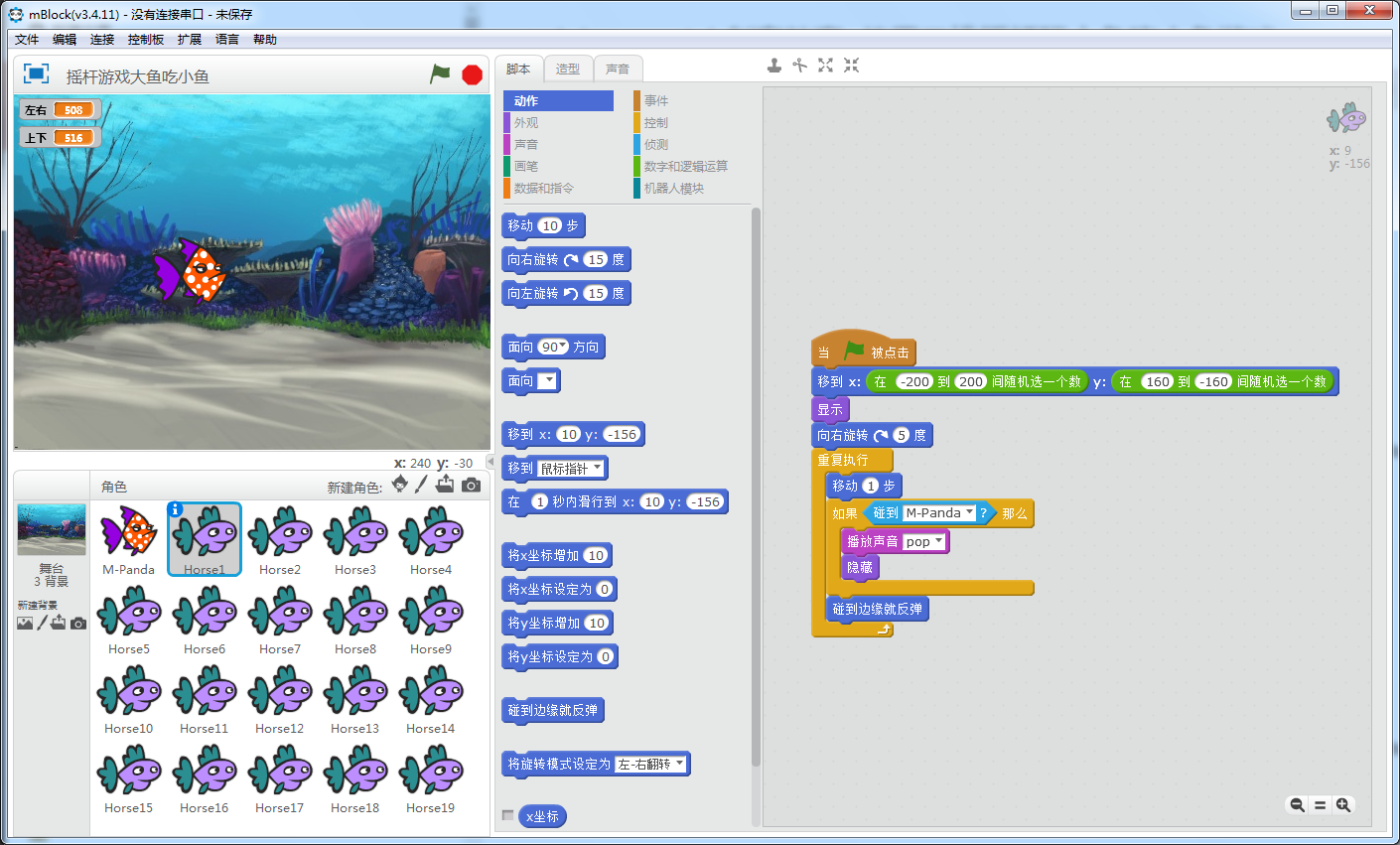Viewport: 1400px width, 845px height.
Task: Click the value field in 将x坐标设定为 block
Action: click(x=604, y=589)
